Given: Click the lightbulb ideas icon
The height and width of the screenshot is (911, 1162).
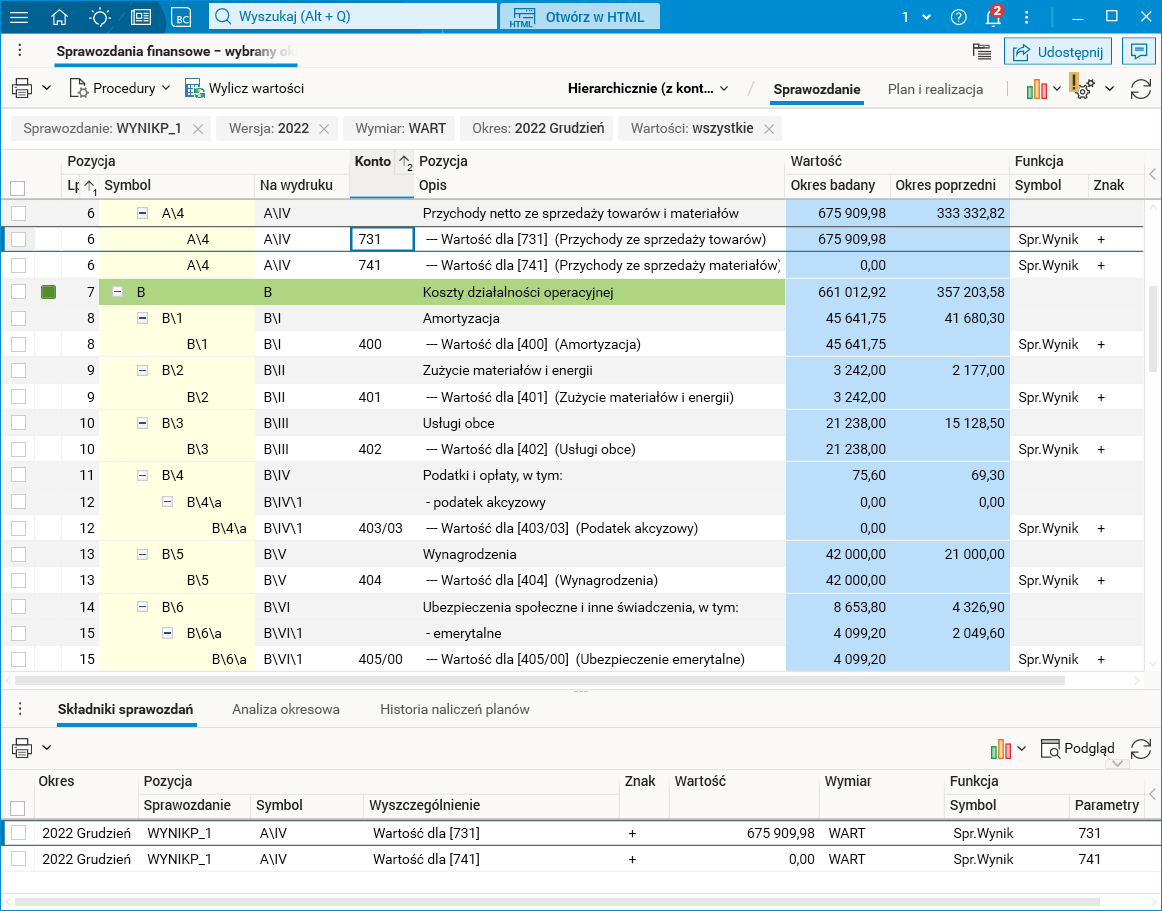Looking at the screenshot, I should [x=99, y=17].
